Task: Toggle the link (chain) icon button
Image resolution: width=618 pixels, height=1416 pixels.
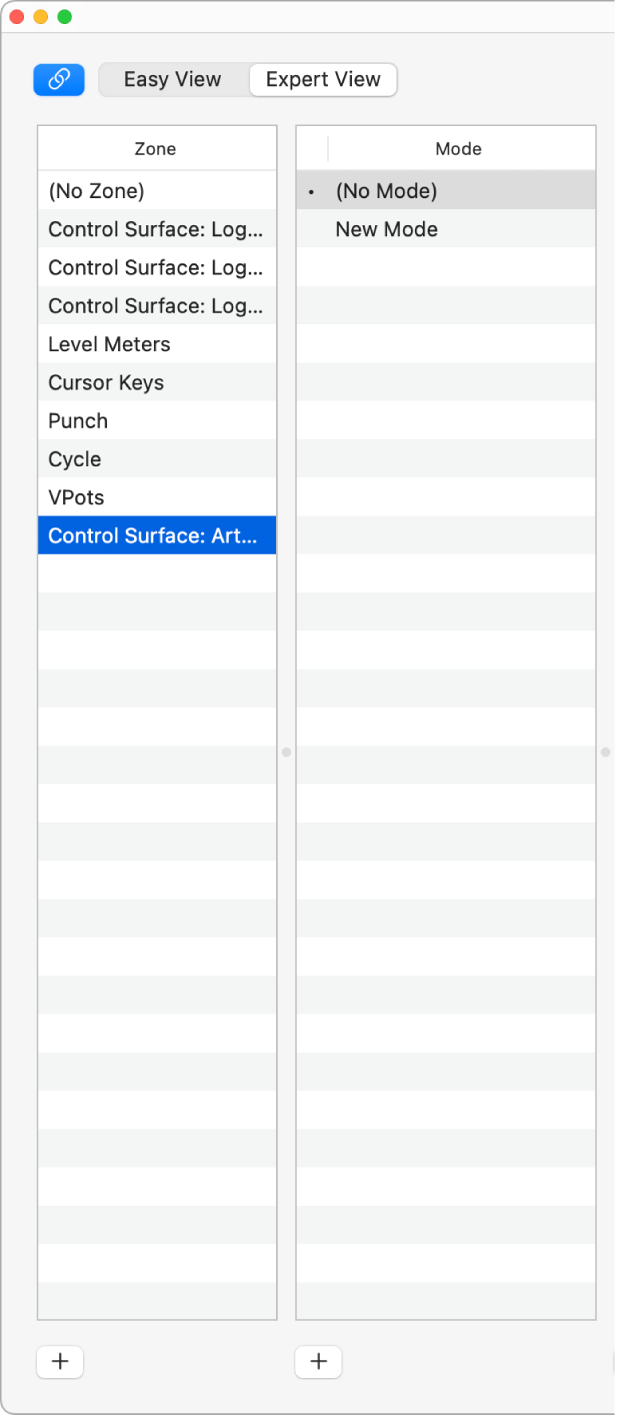Action: (x=58, y=80)
